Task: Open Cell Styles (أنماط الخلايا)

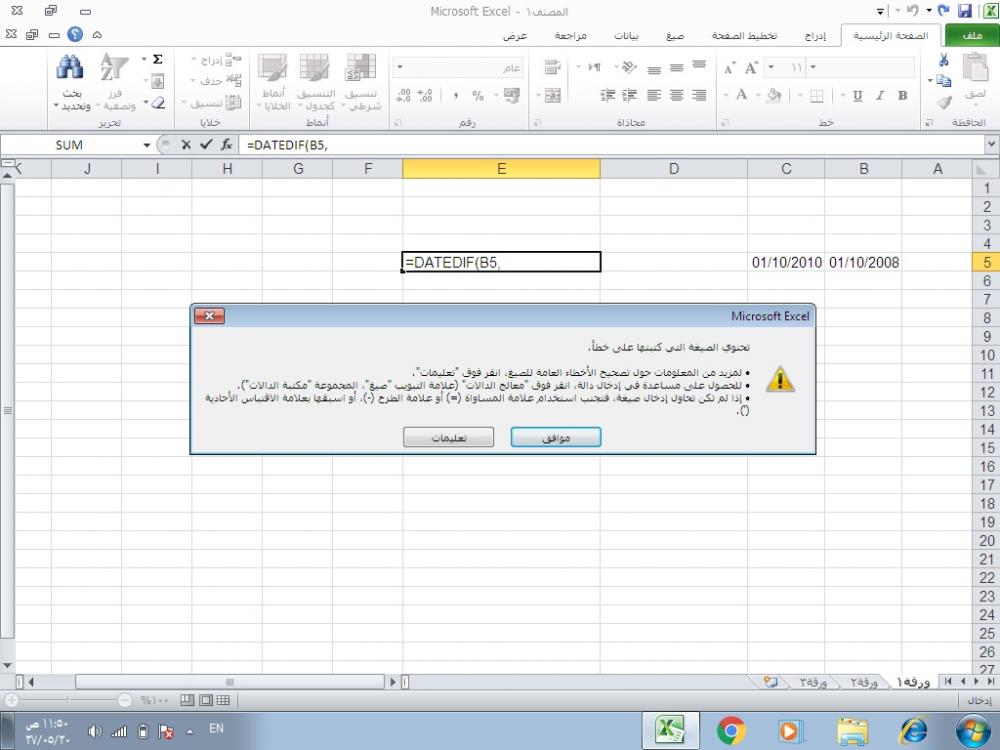Action: coord(273,83)
